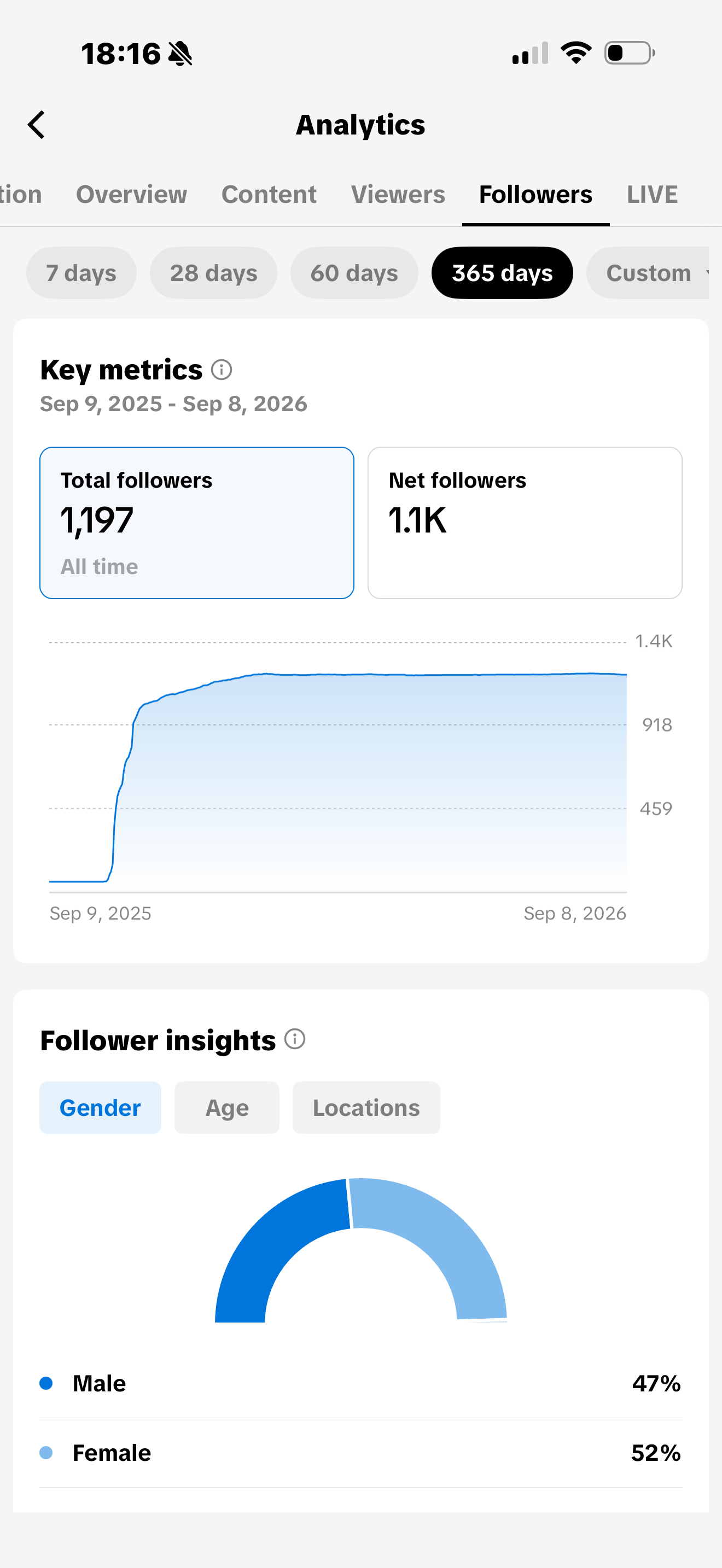Open Follower insights info icon

click(295, 1039)
